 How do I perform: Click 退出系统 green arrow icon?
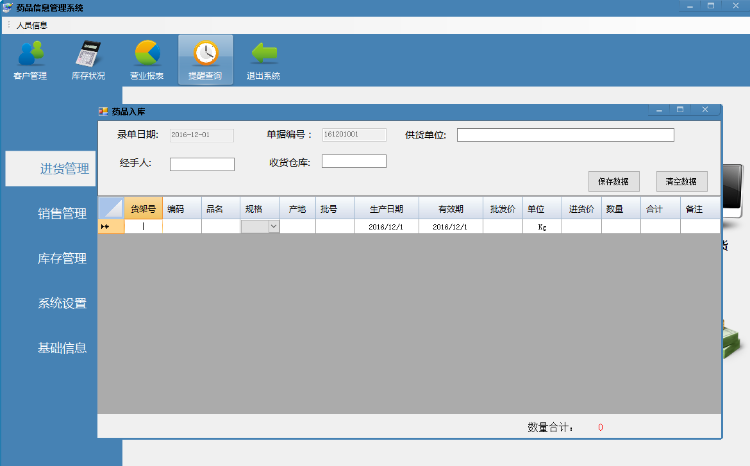(264, 60)
